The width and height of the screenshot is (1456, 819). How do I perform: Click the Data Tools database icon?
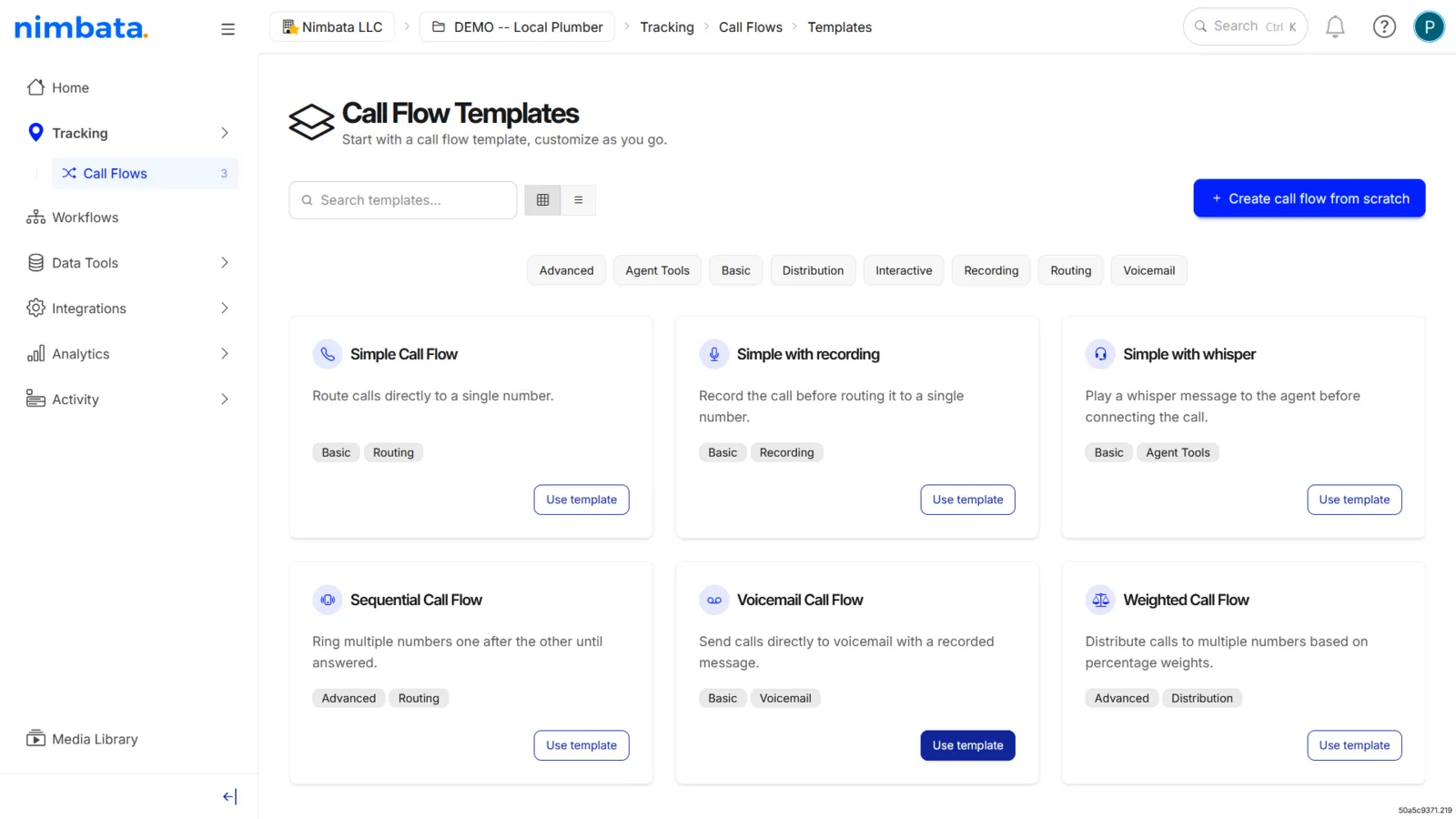point(35,263)
